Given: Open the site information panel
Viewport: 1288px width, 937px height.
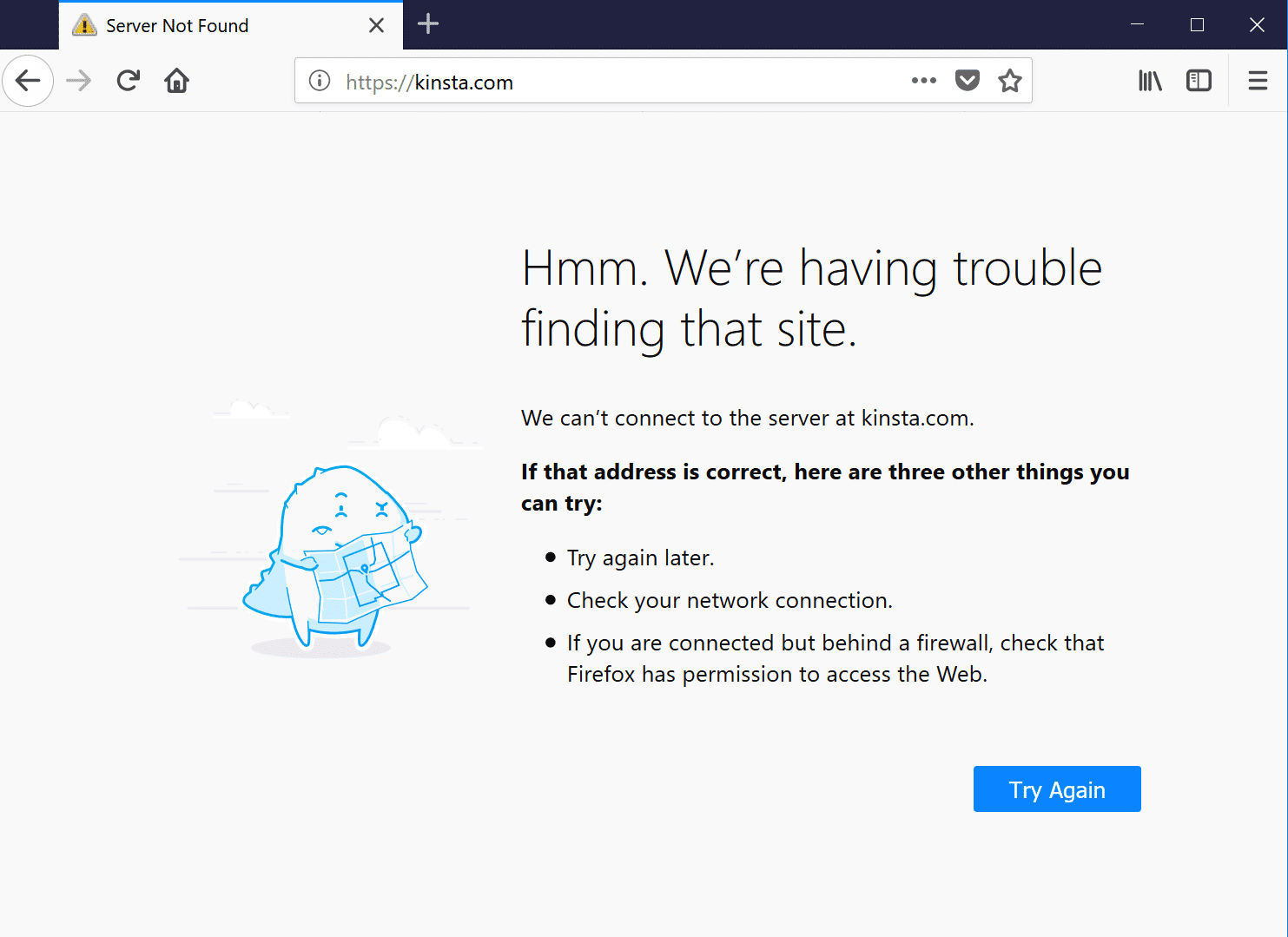Looking at the screenshot, I should 319,81.
